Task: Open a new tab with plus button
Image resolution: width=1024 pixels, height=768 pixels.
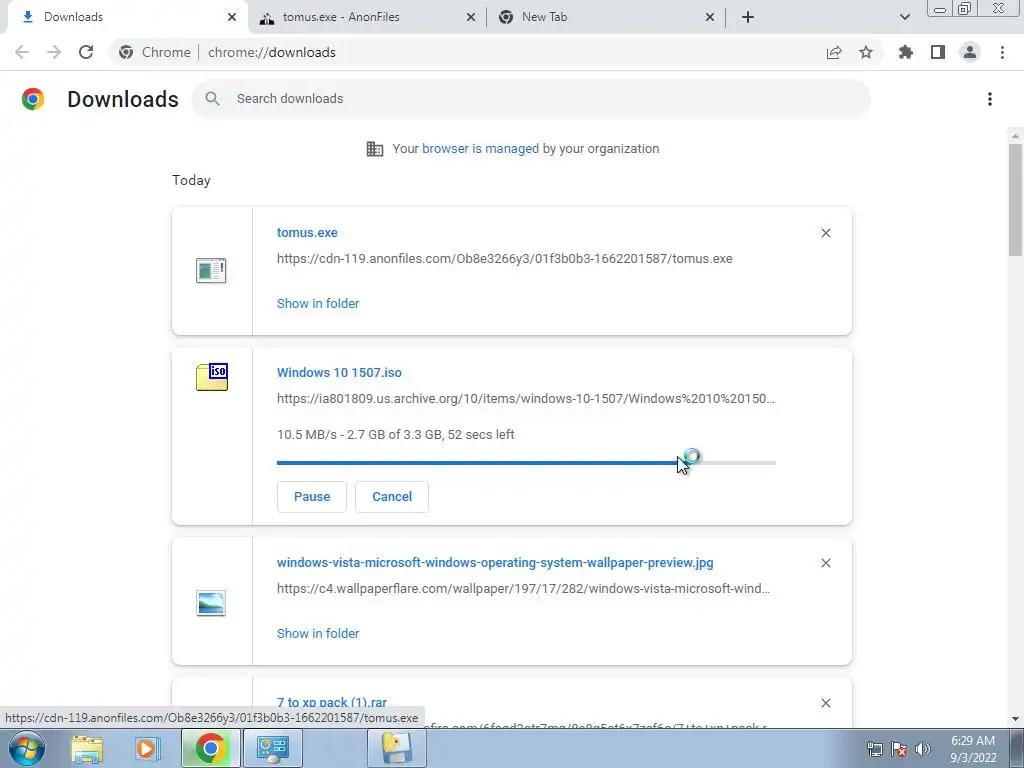Action: point(748,17)
